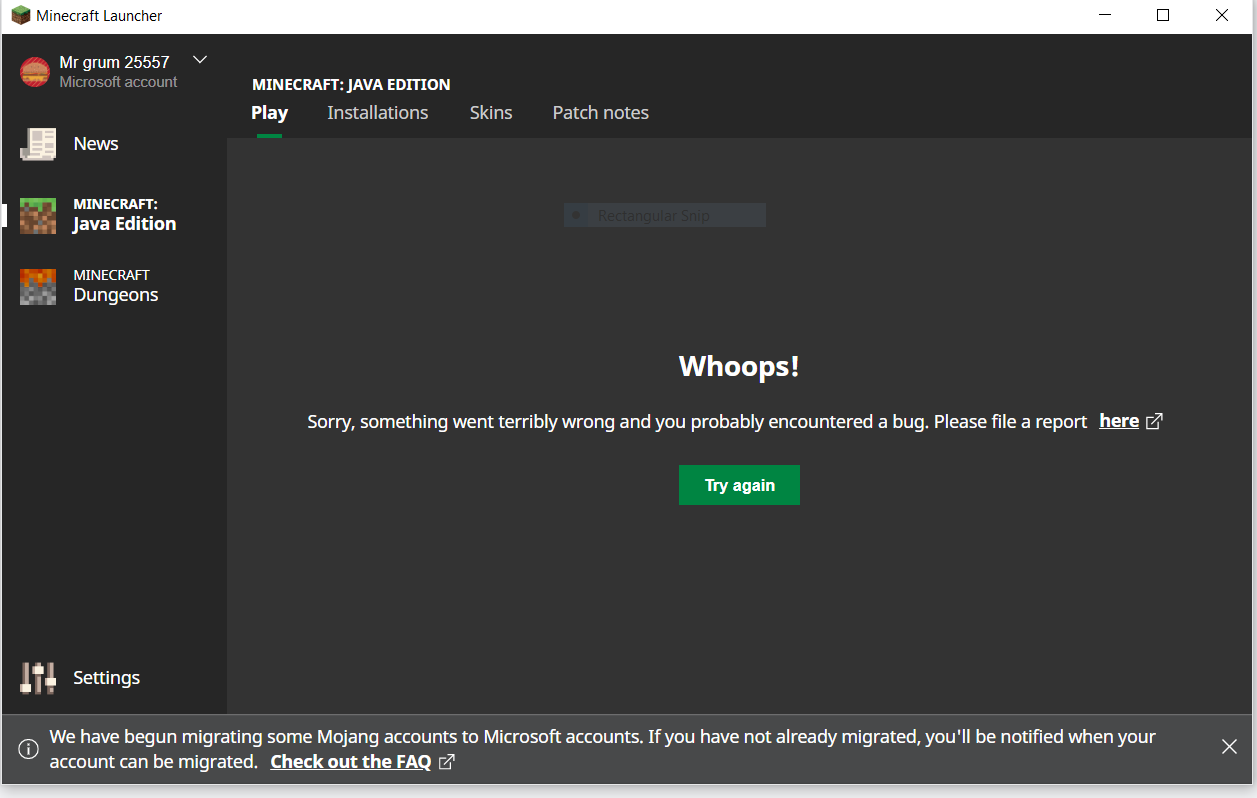
Task: Click the 'Rectangular Snip' ghost label
Action: pyautogui.click(x=653, y=216)
